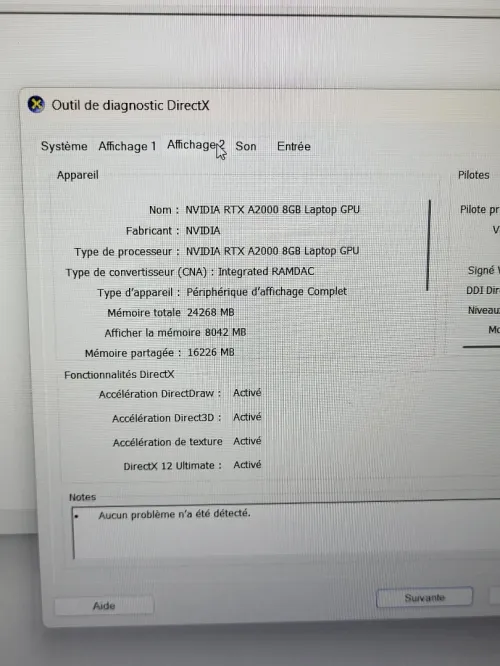The image size is (500, 666).
Task: Click the Type de processeur value text
Action: (x=272, y=251)
